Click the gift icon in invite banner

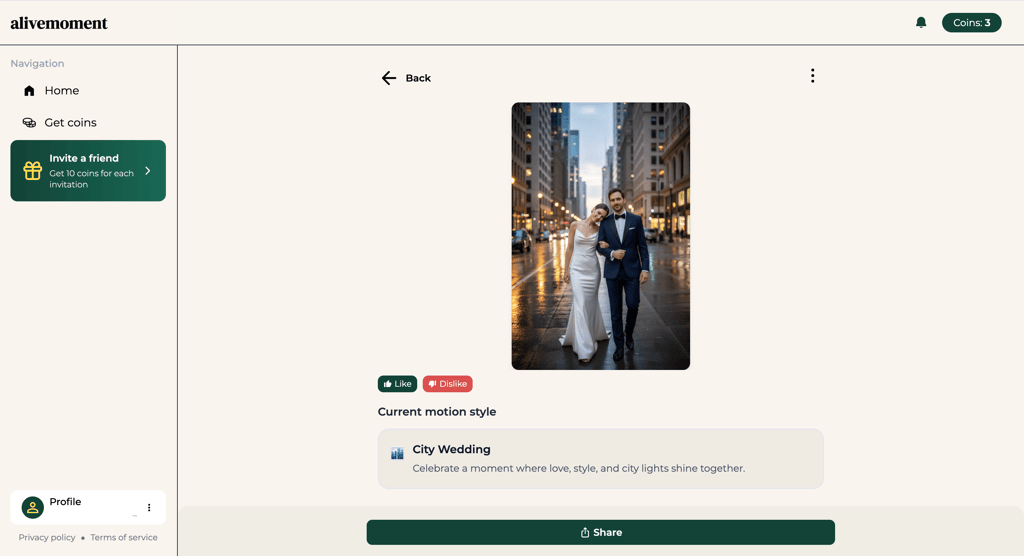point(33,171)
